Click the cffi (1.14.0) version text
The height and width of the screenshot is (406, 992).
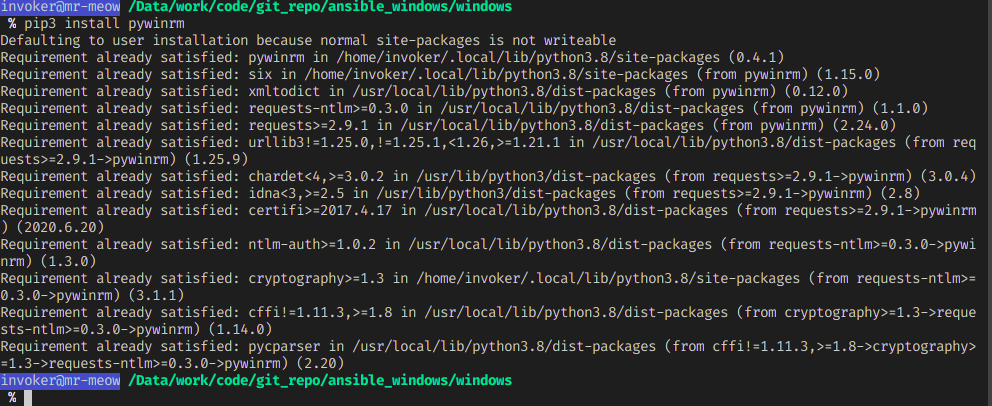pyautogui.click(x=240, y=329)
